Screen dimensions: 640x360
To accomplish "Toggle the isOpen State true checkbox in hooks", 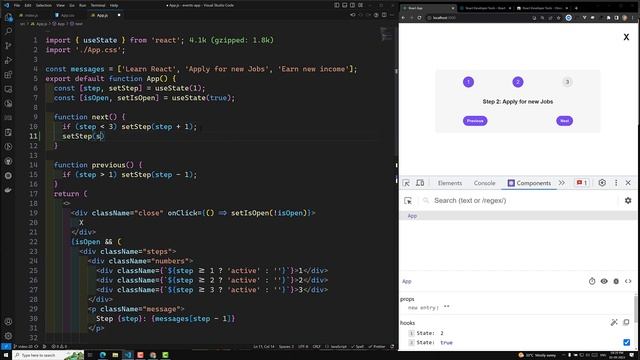I will [627, 342].
